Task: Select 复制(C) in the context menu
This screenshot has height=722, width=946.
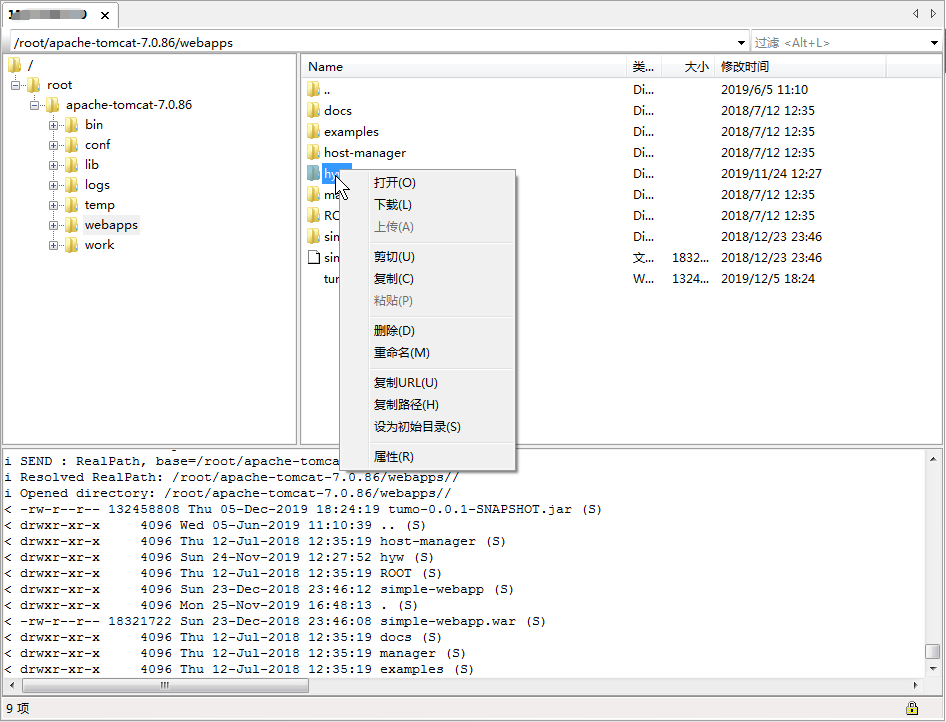Action: pyautogui.click(x=393, y=279)
